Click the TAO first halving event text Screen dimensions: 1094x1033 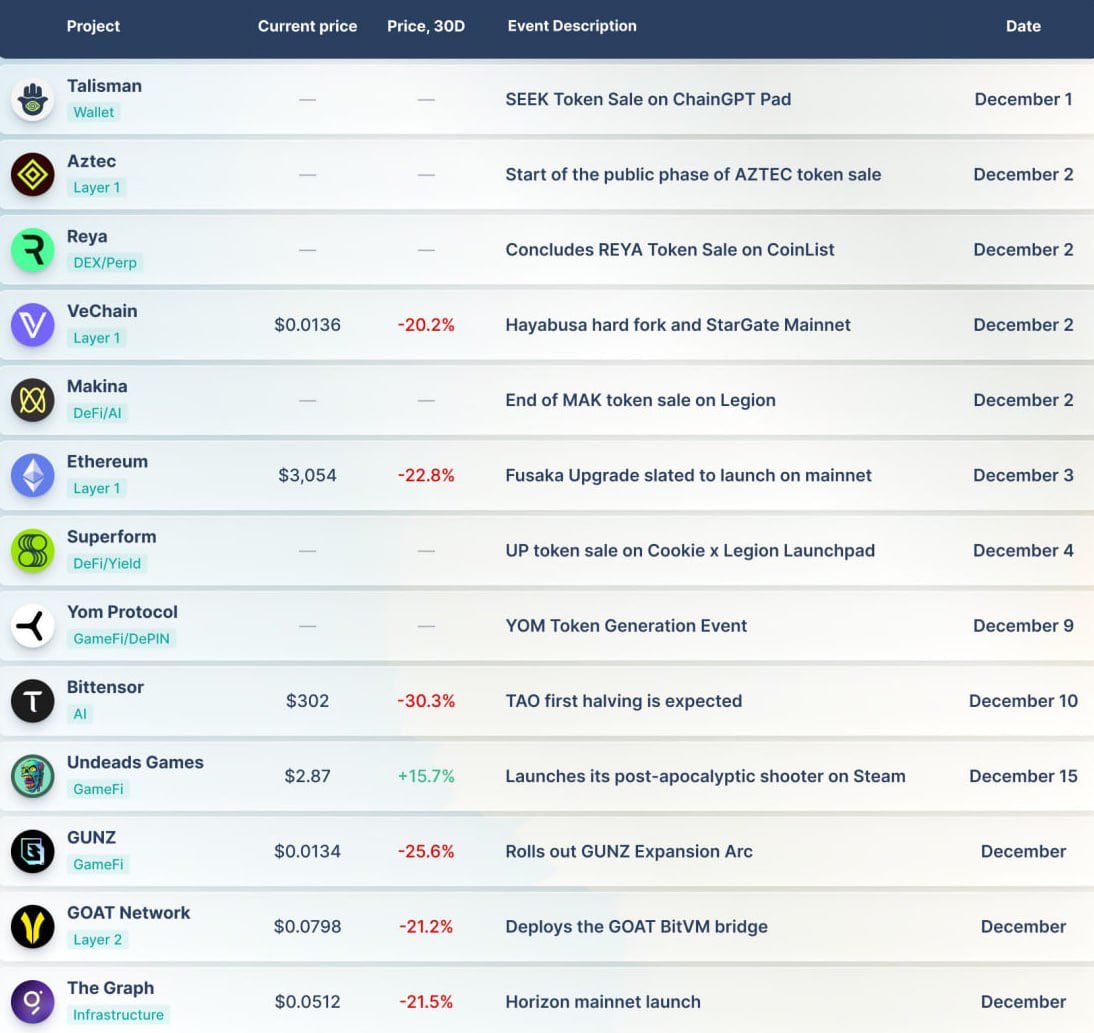pos(624,701)
